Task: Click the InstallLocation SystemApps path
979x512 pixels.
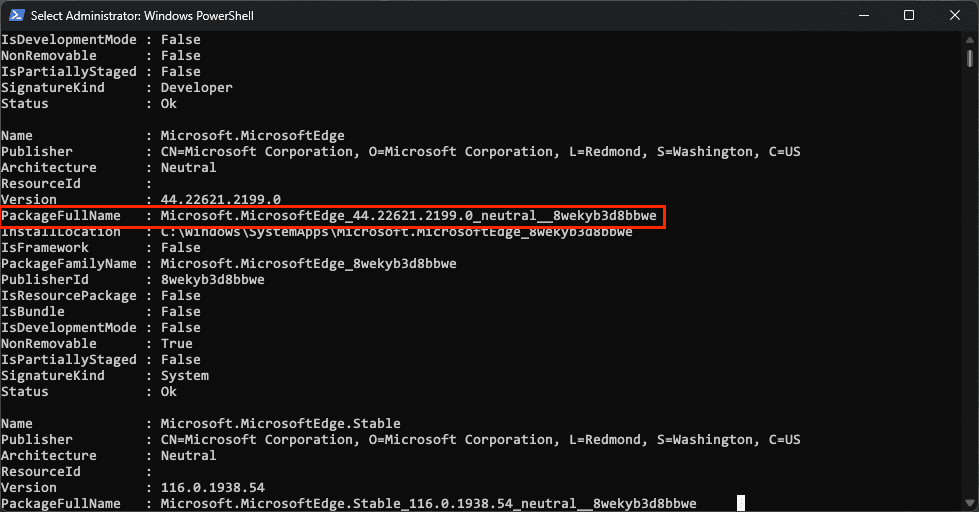Action: pyautogui.click(x=396, y=232)
